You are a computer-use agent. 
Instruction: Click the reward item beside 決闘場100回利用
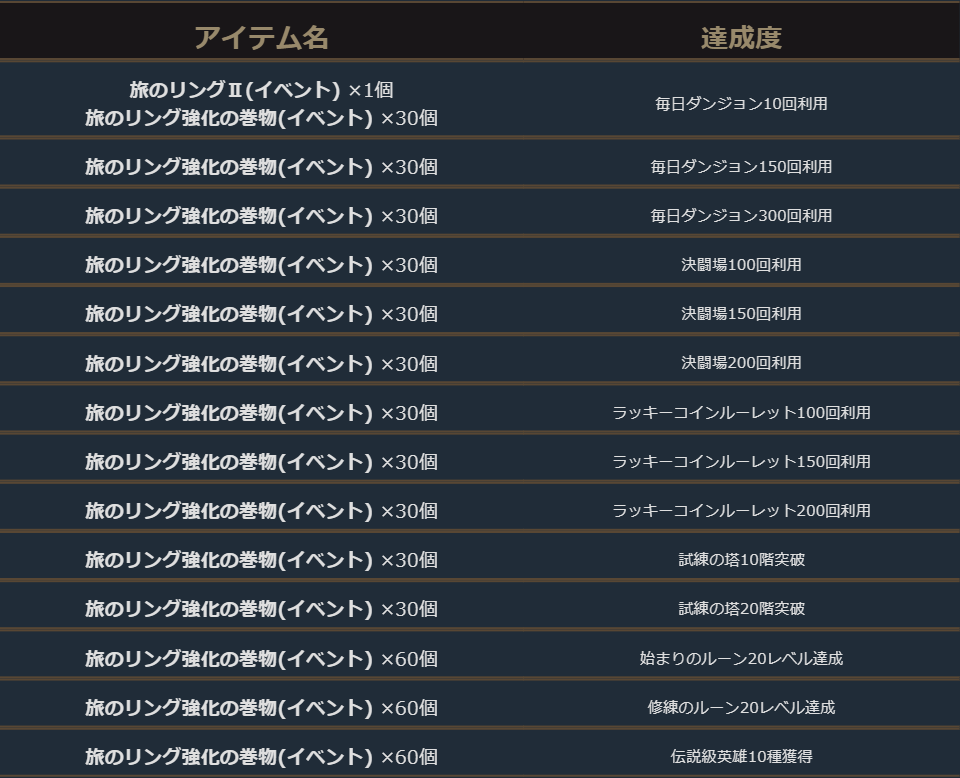[261, 265]
